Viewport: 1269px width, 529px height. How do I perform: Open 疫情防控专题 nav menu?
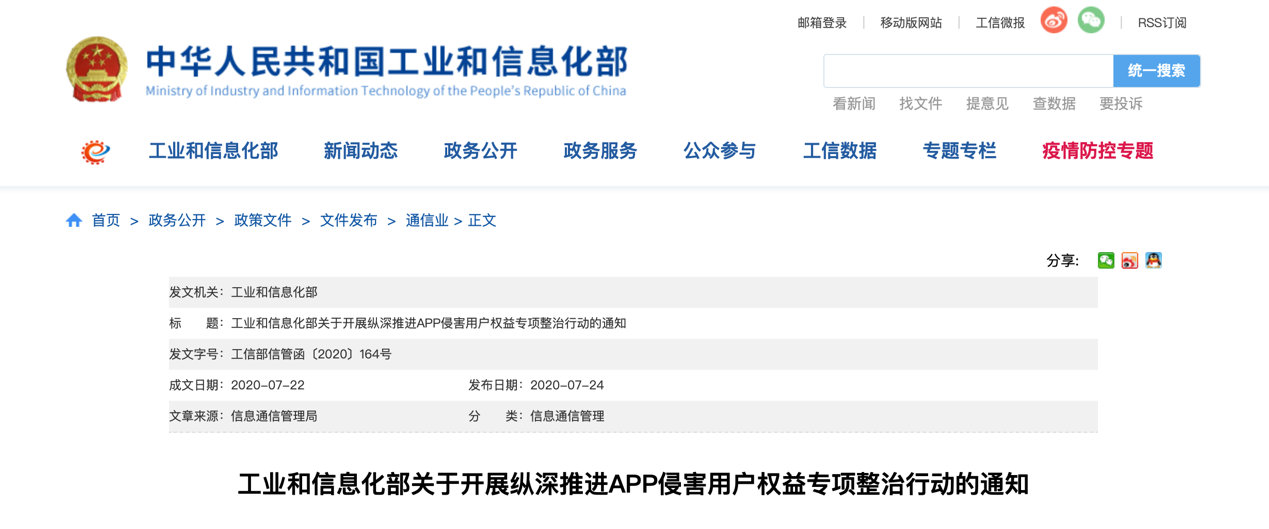tap(1098, 151)
